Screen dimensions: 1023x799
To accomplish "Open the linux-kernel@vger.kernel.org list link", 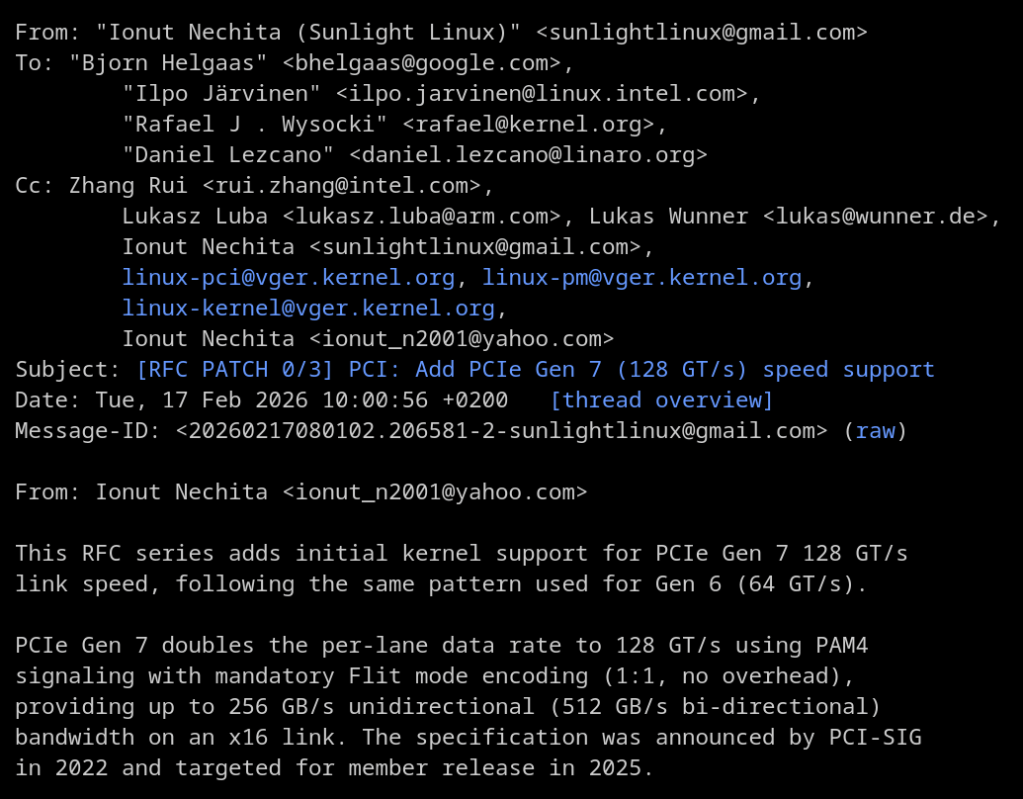I will pos(308,308).
